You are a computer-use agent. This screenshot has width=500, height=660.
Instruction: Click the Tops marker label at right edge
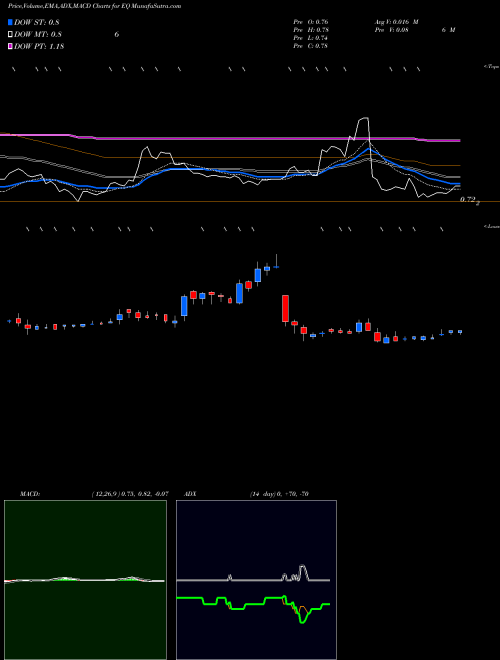[492, 67]
